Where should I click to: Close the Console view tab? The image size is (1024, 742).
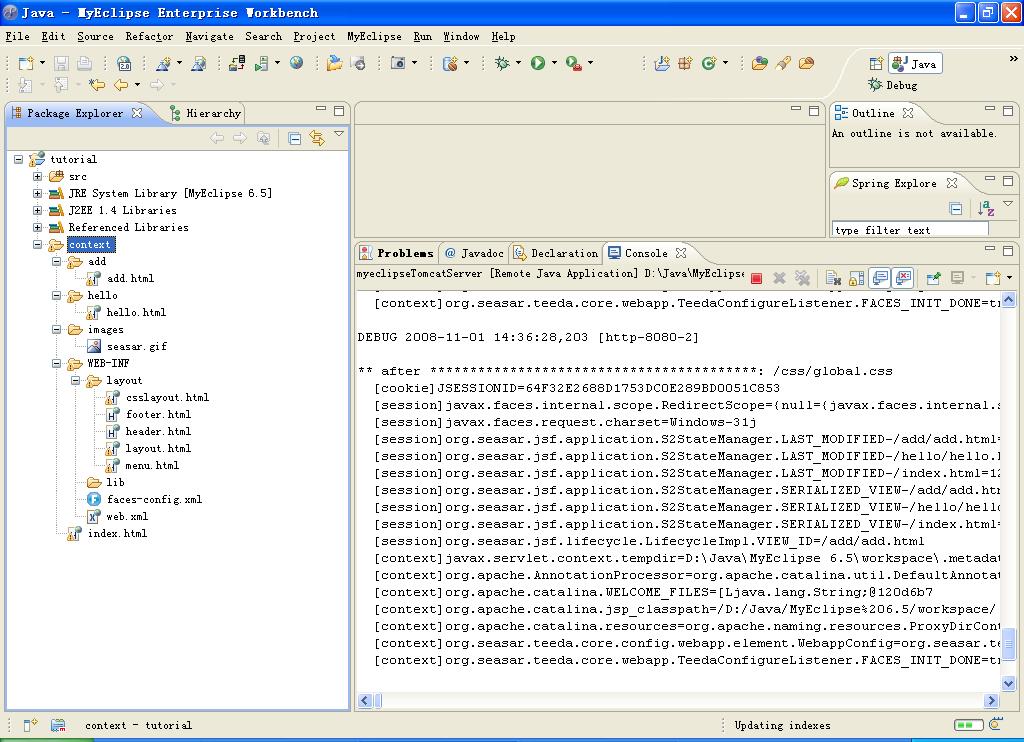pyautogui.click(x=680, y=253)
